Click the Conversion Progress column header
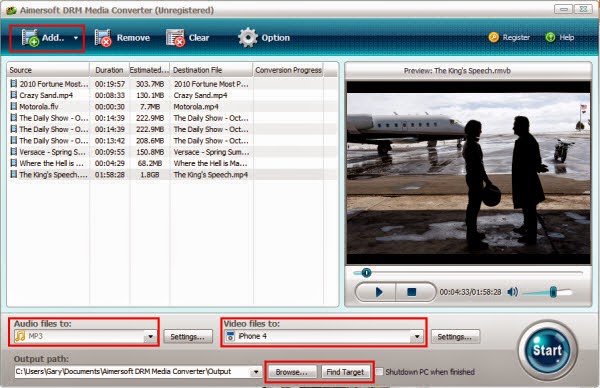The image size is (600, 388). point(289,70)
